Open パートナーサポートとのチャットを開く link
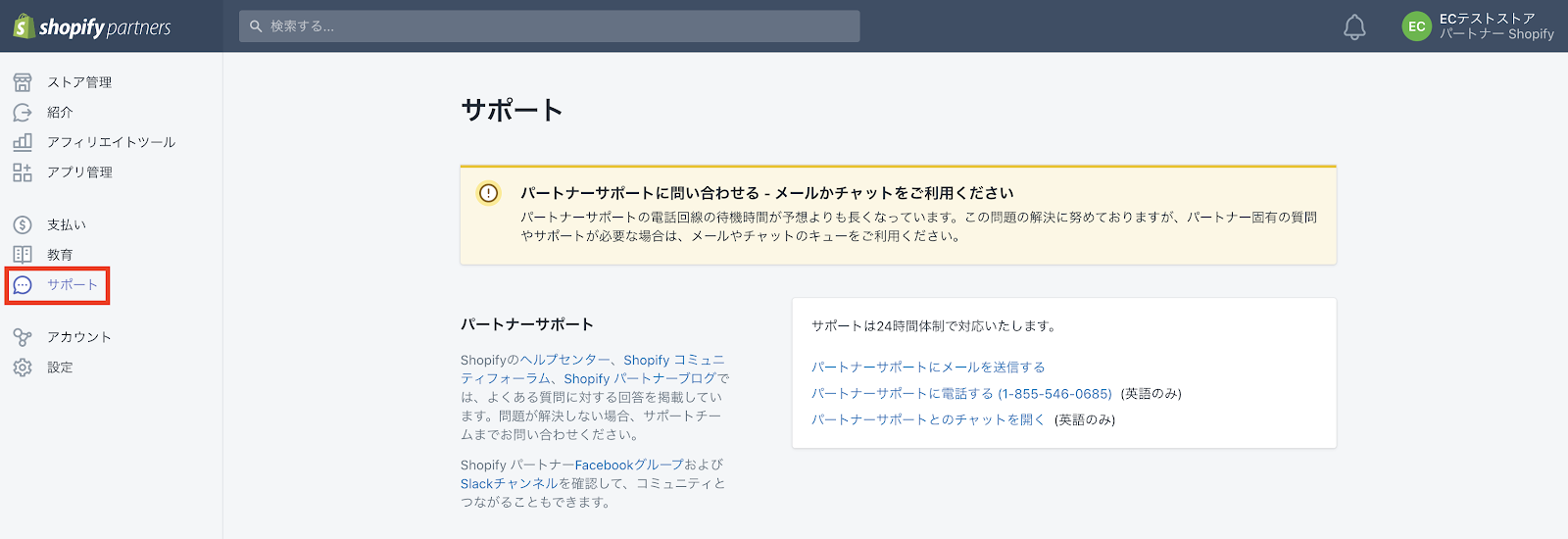1568x539 pixels. coord(927,420)
